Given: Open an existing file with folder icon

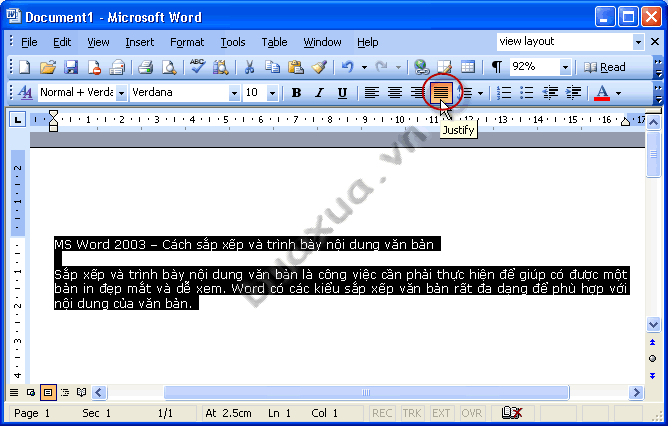Looking at the screenshot, I should 48,67.
